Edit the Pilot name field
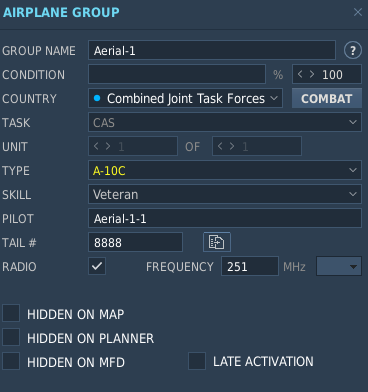This screenshot has height=392, width=368. click(x=225, y=218)
